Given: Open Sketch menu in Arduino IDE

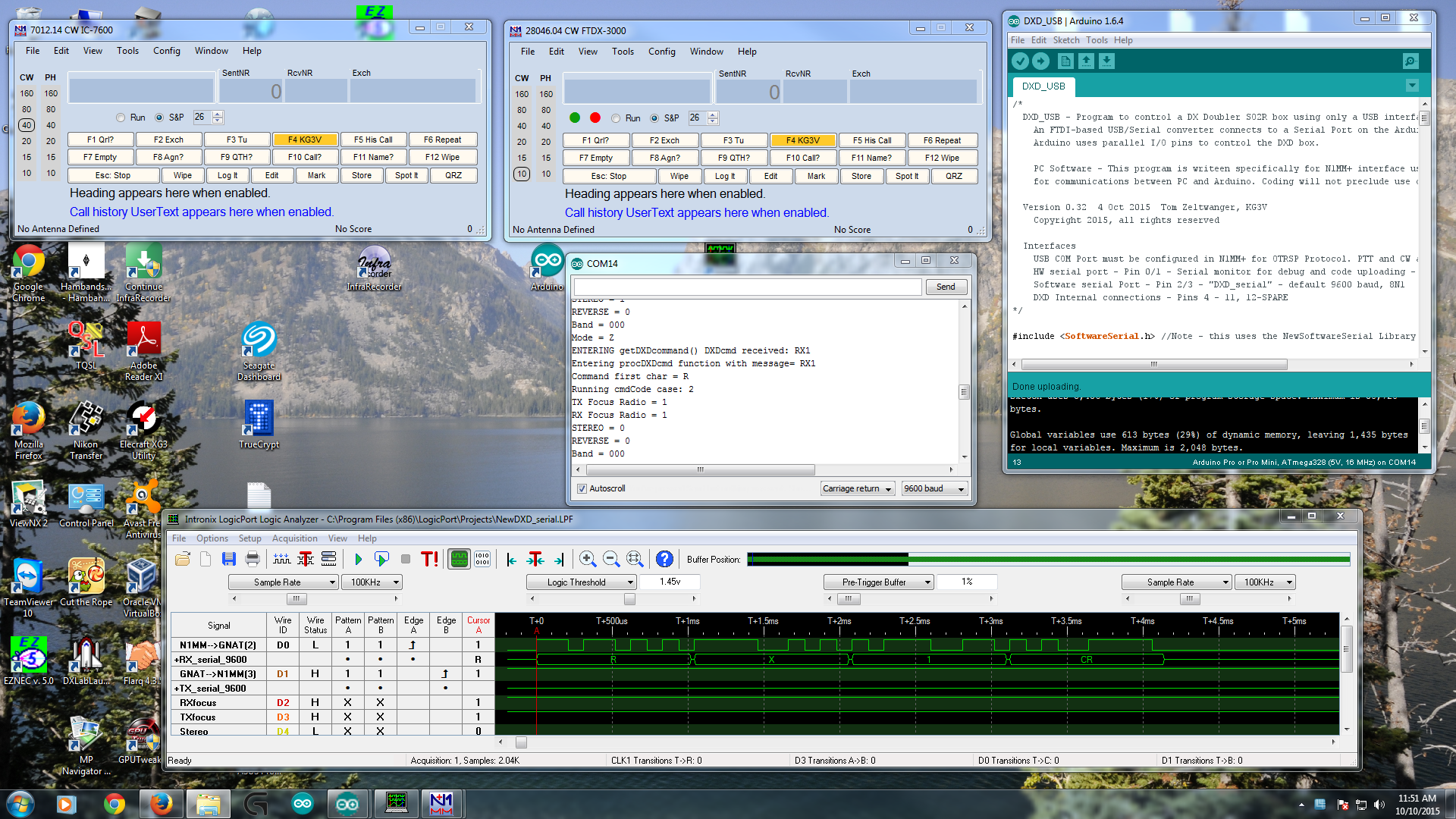Looking at the screenshot, I should 1065,40.
